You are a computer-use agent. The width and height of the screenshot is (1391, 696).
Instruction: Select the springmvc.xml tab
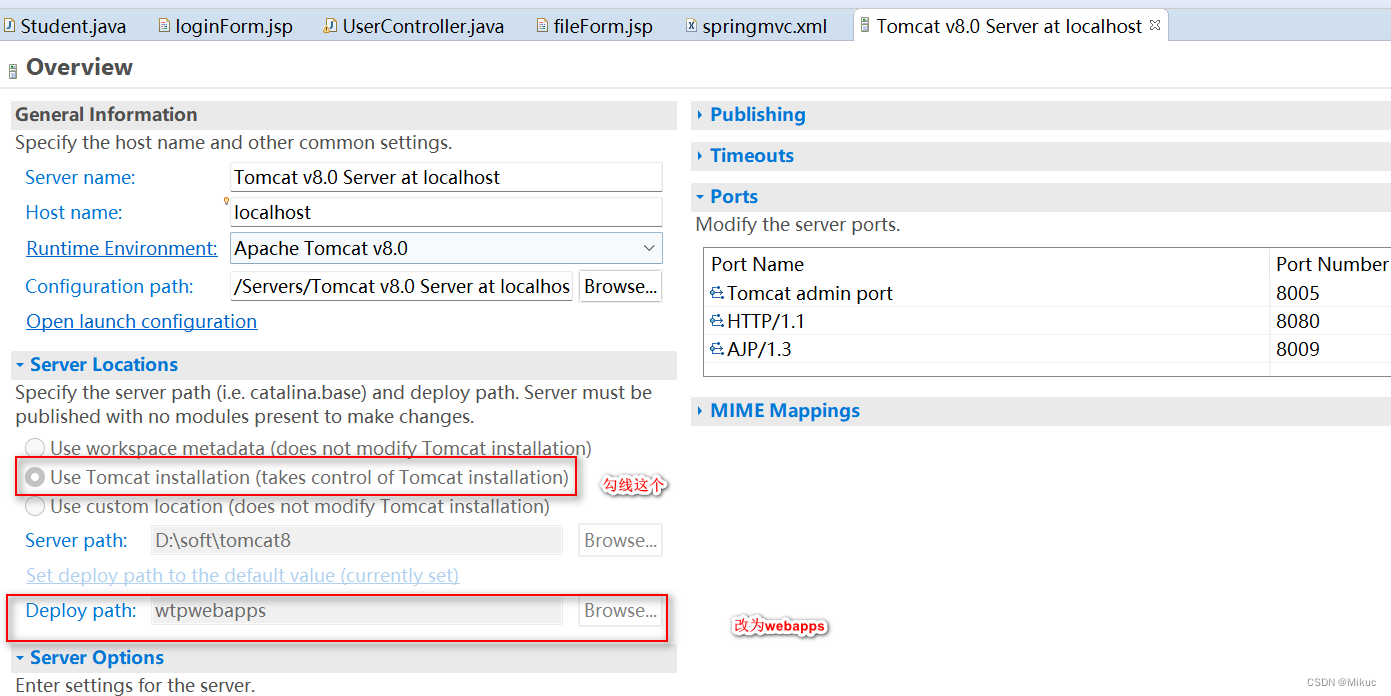(757, 26)
